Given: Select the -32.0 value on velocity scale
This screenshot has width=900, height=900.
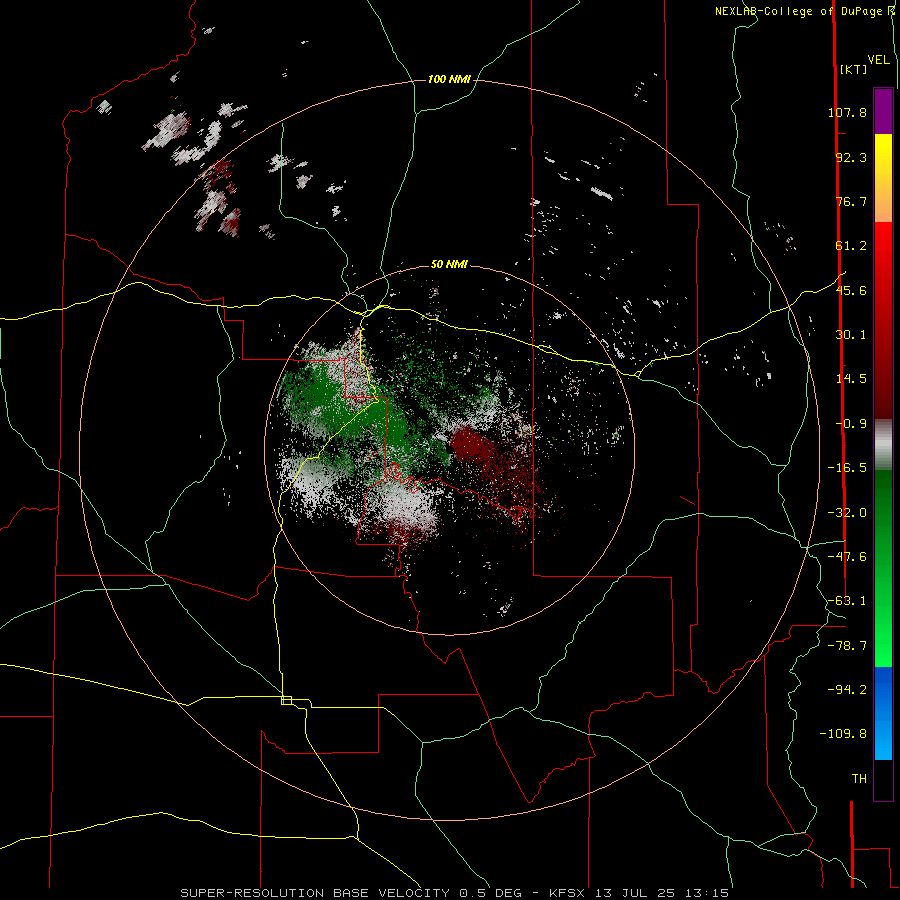Looking at the screenshot, I should point(847,513).
